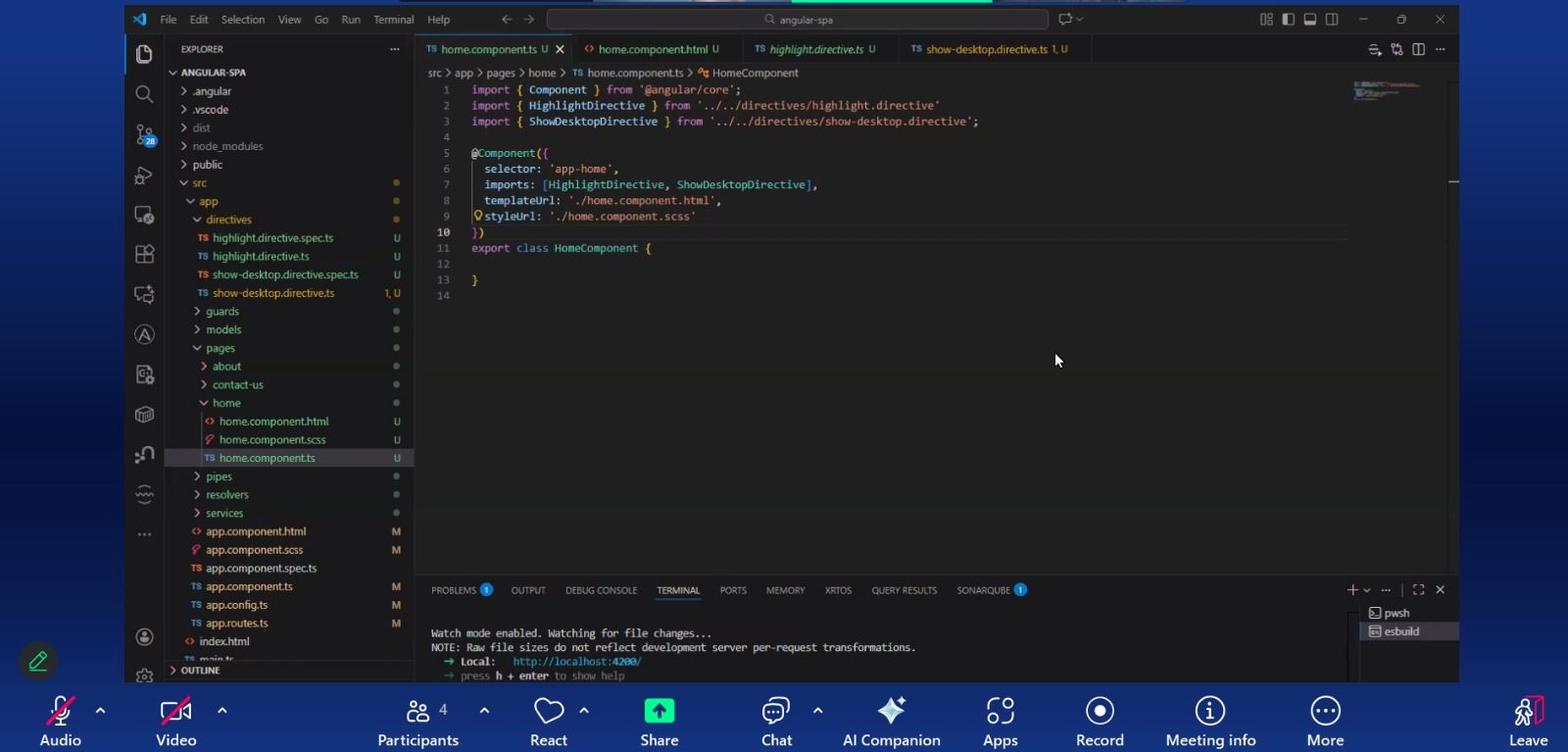Switch to home.component.html editor tab
This screenshot has width=1568, height=752.
652,49
